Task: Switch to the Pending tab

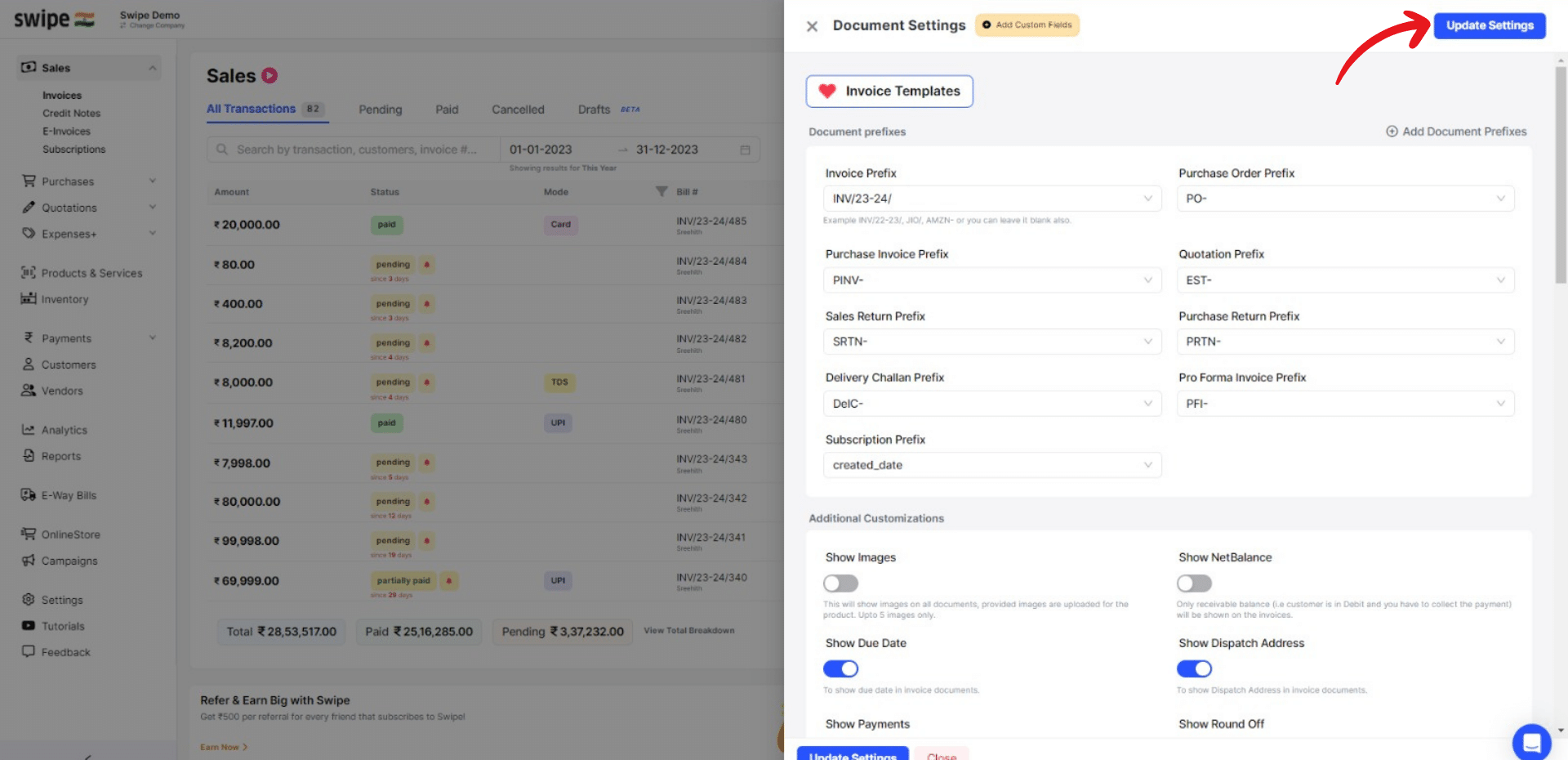Action: pyautogui.click(x=381, y=110)
